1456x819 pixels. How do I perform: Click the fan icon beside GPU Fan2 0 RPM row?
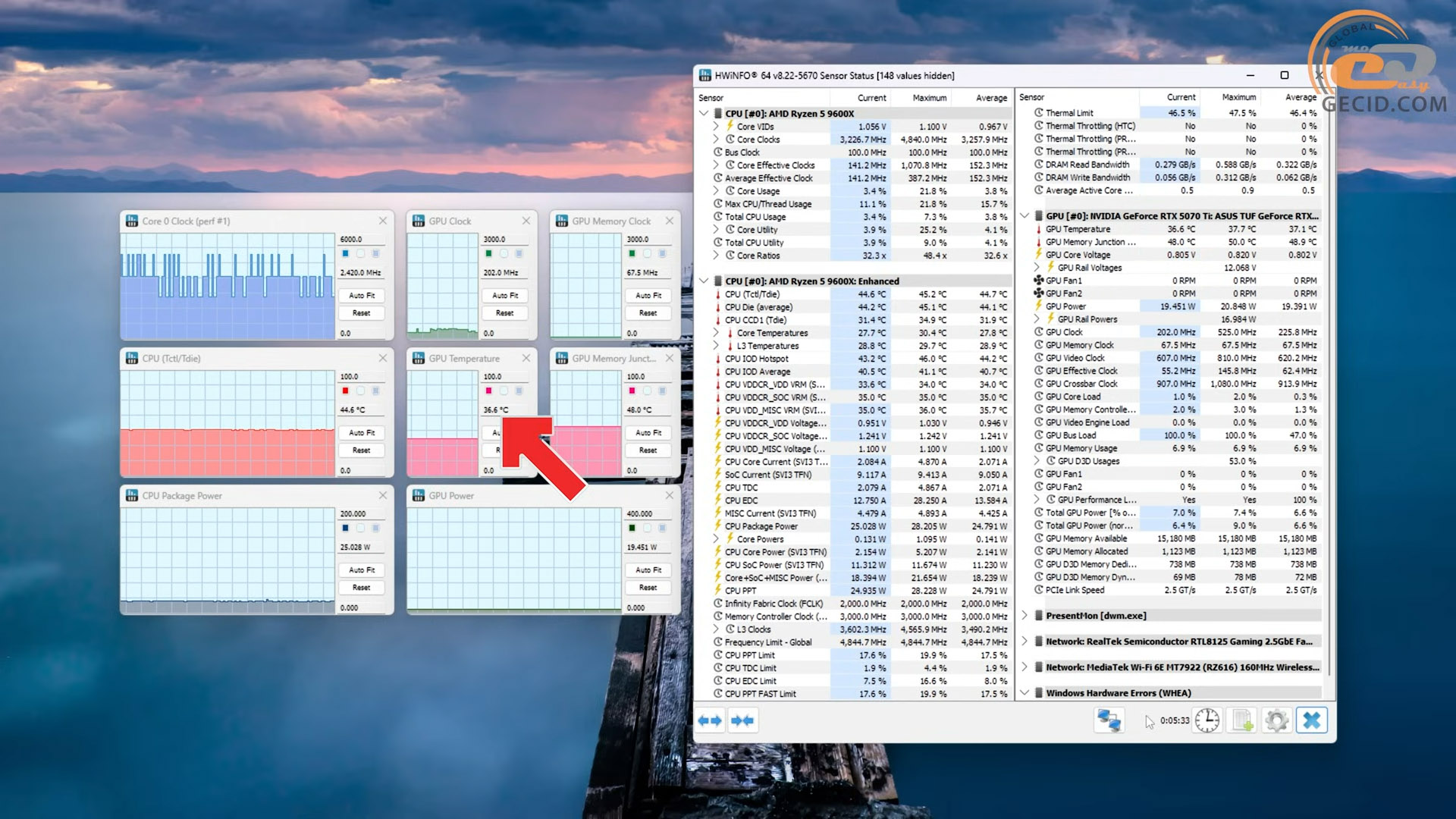click(x=1039, y=293)
